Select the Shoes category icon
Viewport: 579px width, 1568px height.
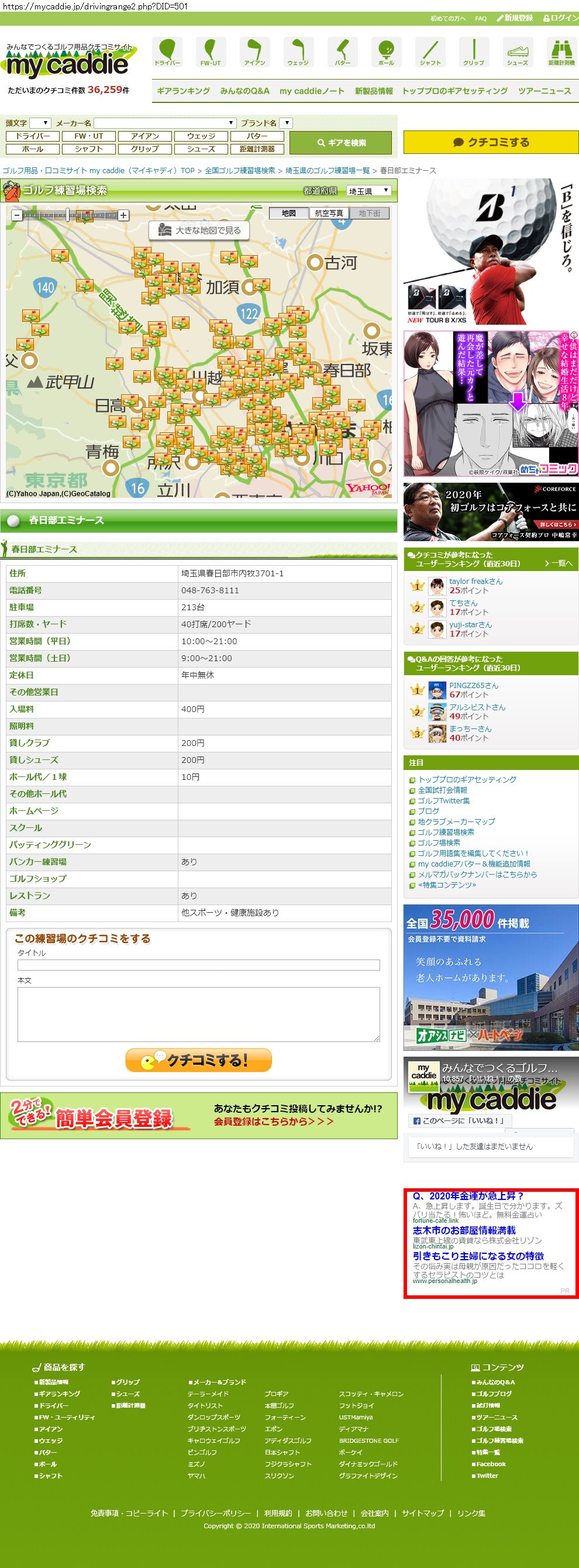click(518, 51)
